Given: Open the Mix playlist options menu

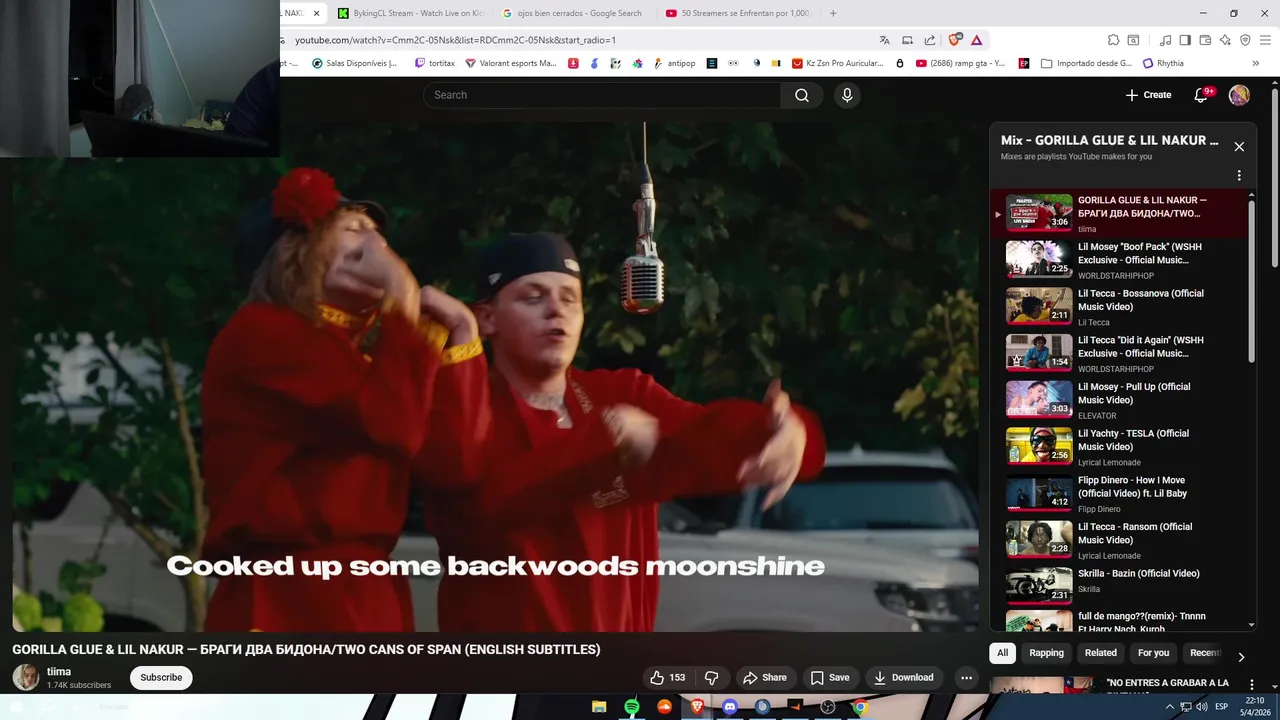Looking at the screenshot, I should (x=1239, y=176).
